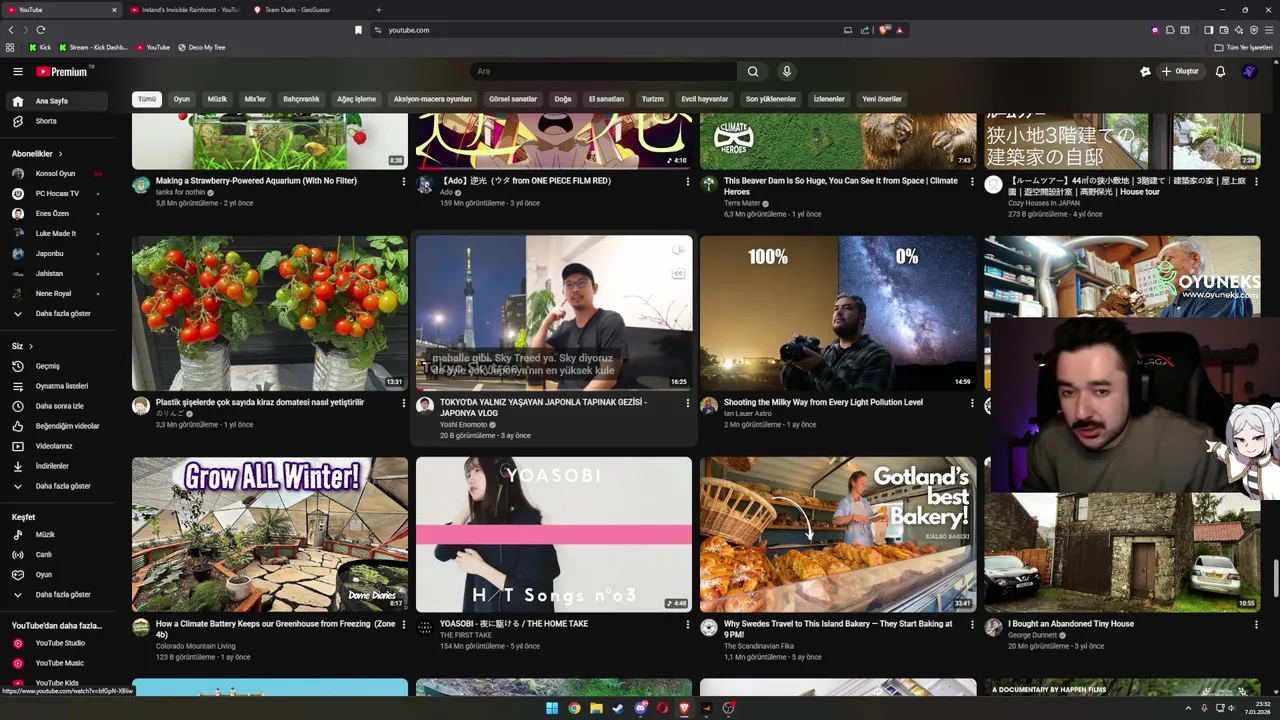This screenshot has width=1280, height=720.
Task: Open Luke Made It subscription channel
Action: pos(56,234)
